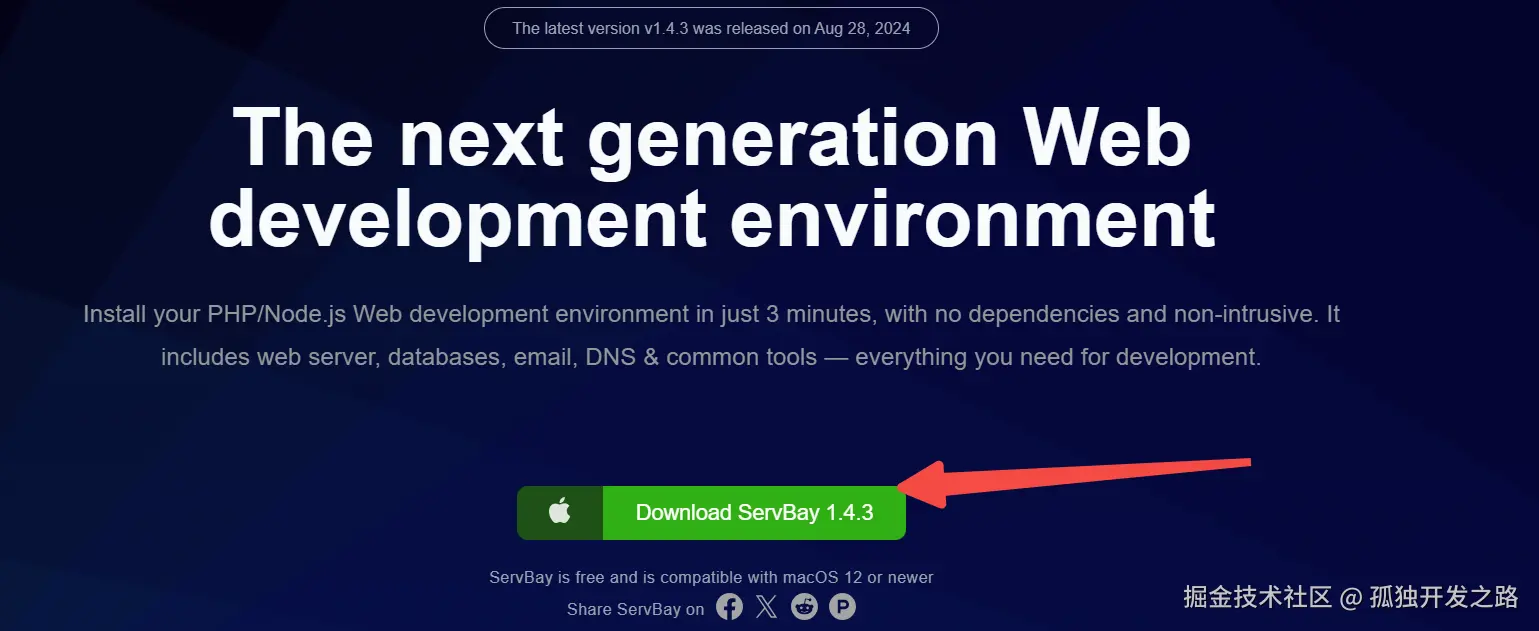Share ServBay on Reddit icon

804,606
